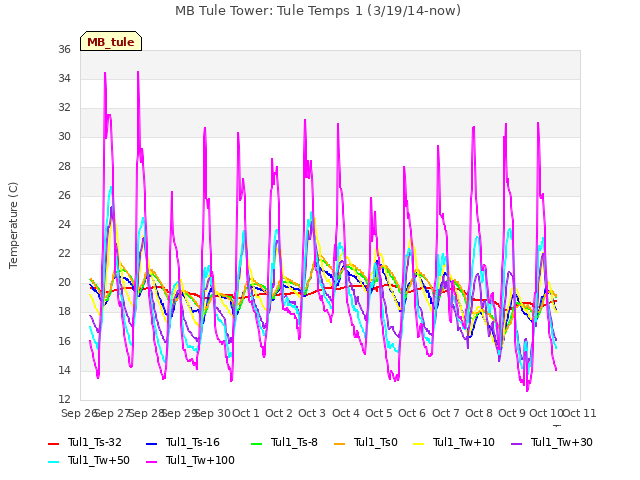Select the Tul1_Ts0 legend label
Screen dimensions: 640x480
pyautogui.click(x=376, y=442)
